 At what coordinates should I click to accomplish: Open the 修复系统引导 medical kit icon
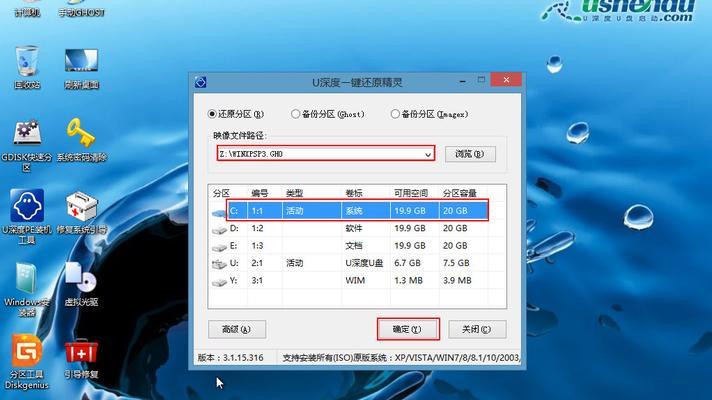pyautogui.click(x=80, y=207)
